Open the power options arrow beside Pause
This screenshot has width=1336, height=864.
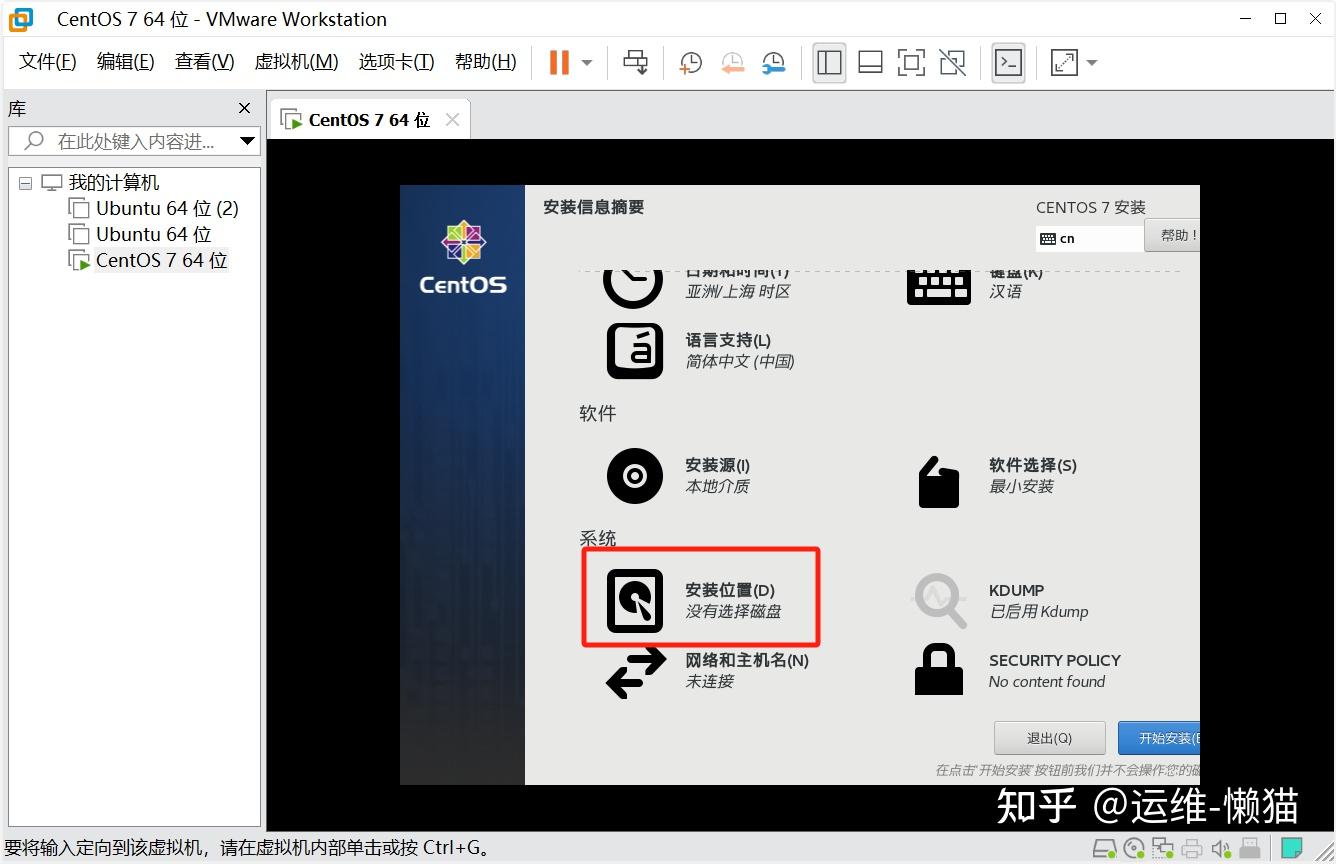point(587,63)
